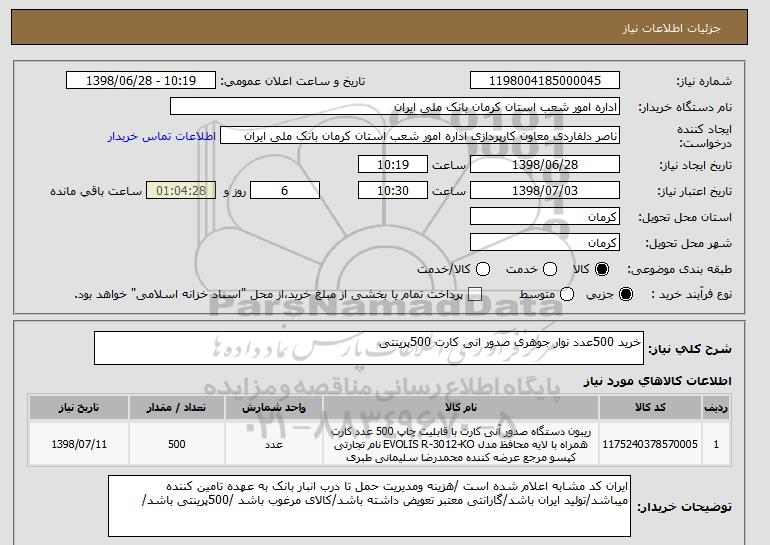
Task: Click the need date 1398/07/11 cell
Action: tap(79, 444)
